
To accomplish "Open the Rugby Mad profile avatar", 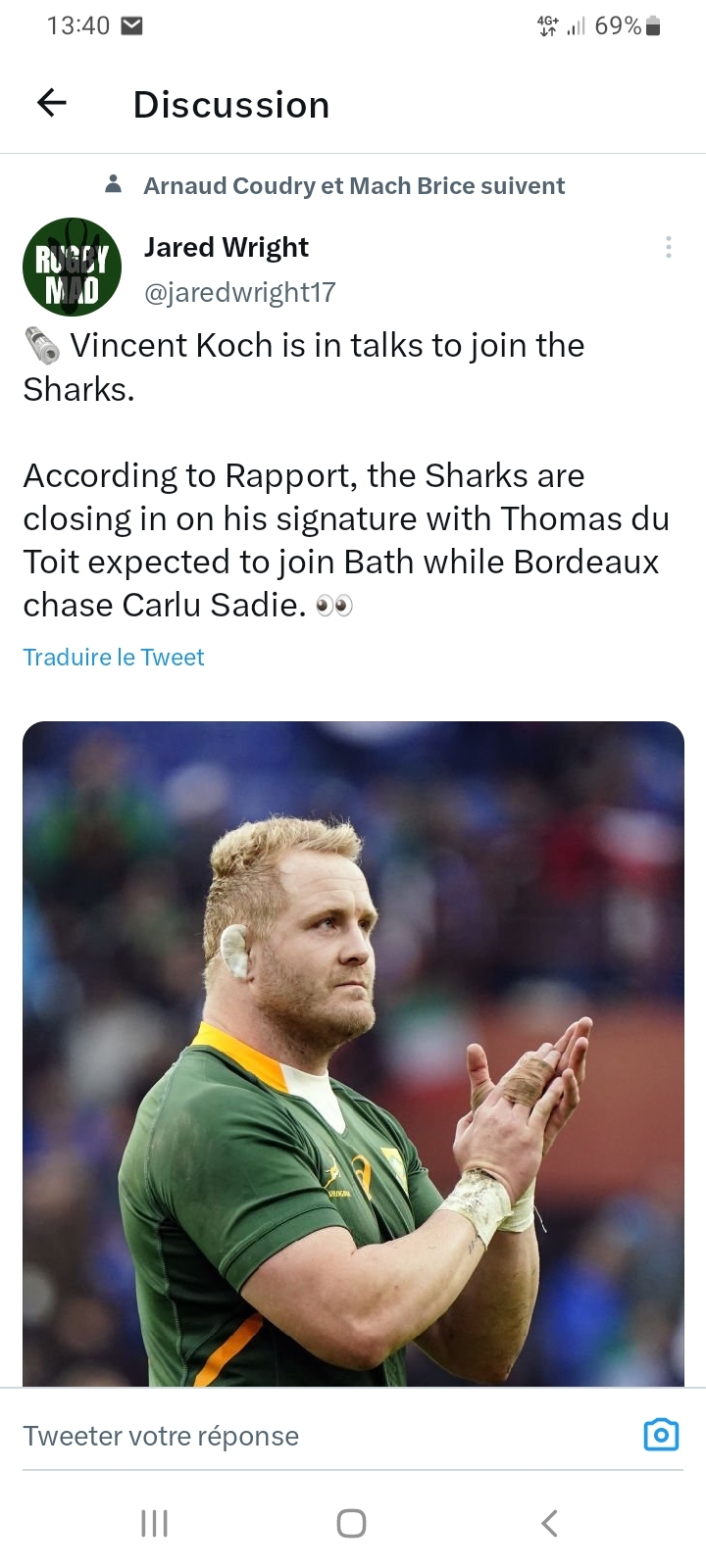I will point(72,267).
